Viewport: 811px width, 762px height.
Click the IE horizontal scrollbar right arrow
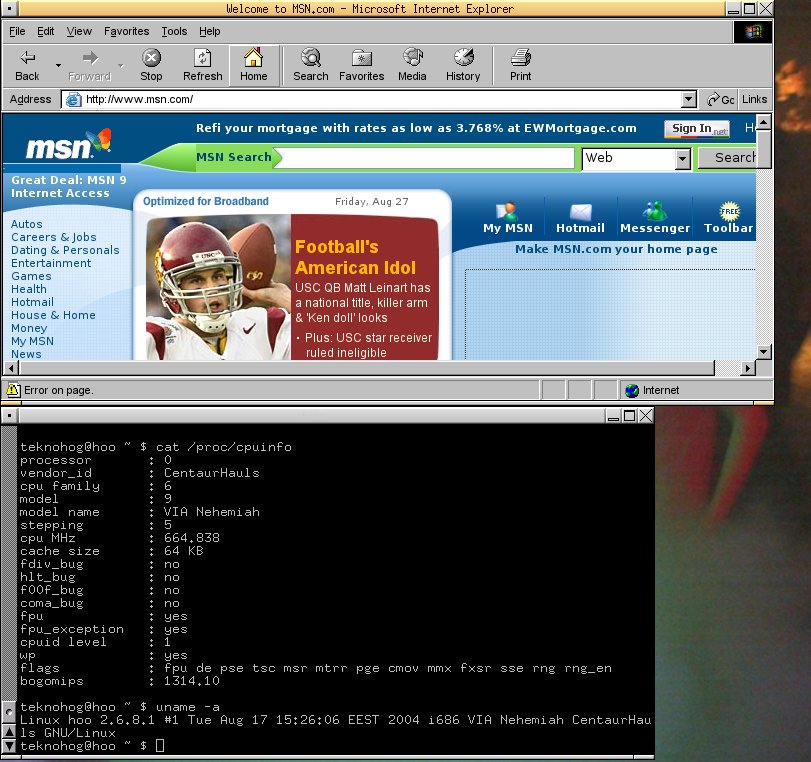tap(747, 368)
